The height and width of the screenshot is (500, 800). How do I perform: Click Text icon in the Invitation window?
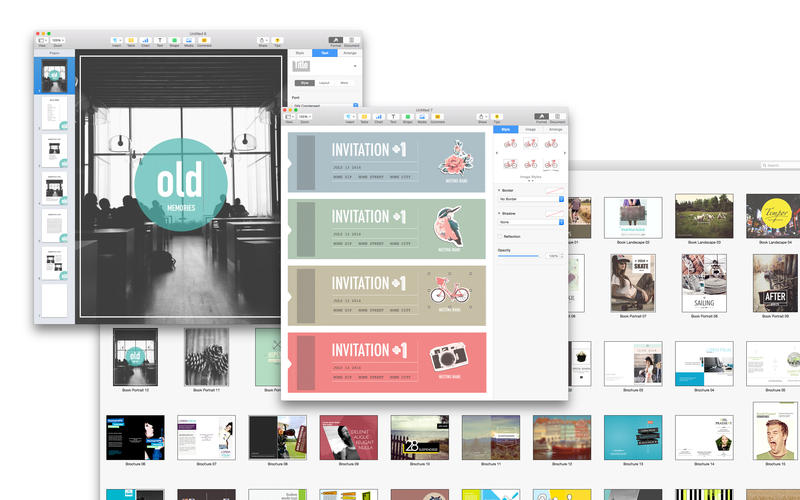[x=393, y=117]
